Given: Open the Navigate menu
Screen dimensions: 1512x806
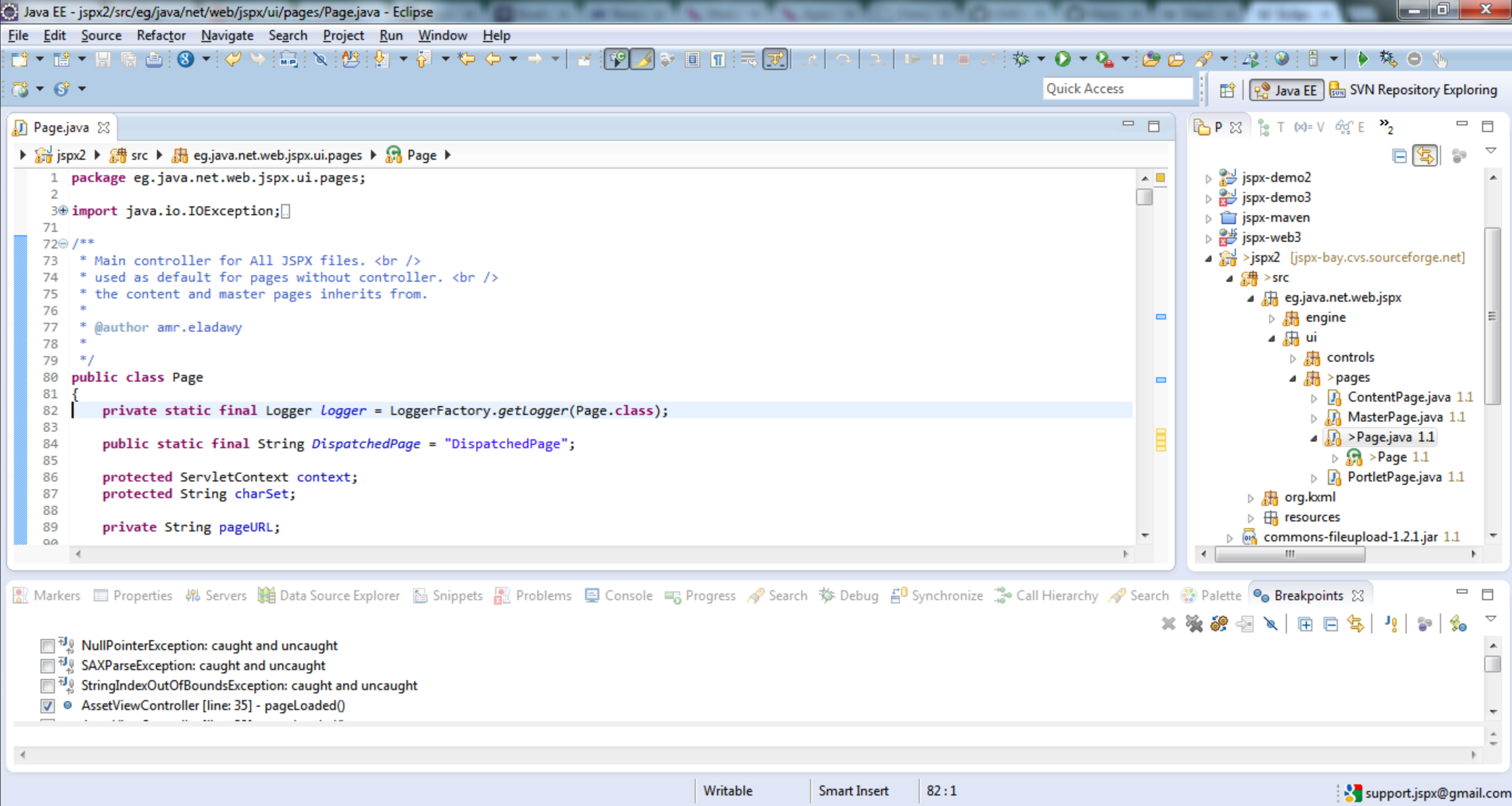Looking at the screenshot, I should pyautogui.click(x=227, y=35).
